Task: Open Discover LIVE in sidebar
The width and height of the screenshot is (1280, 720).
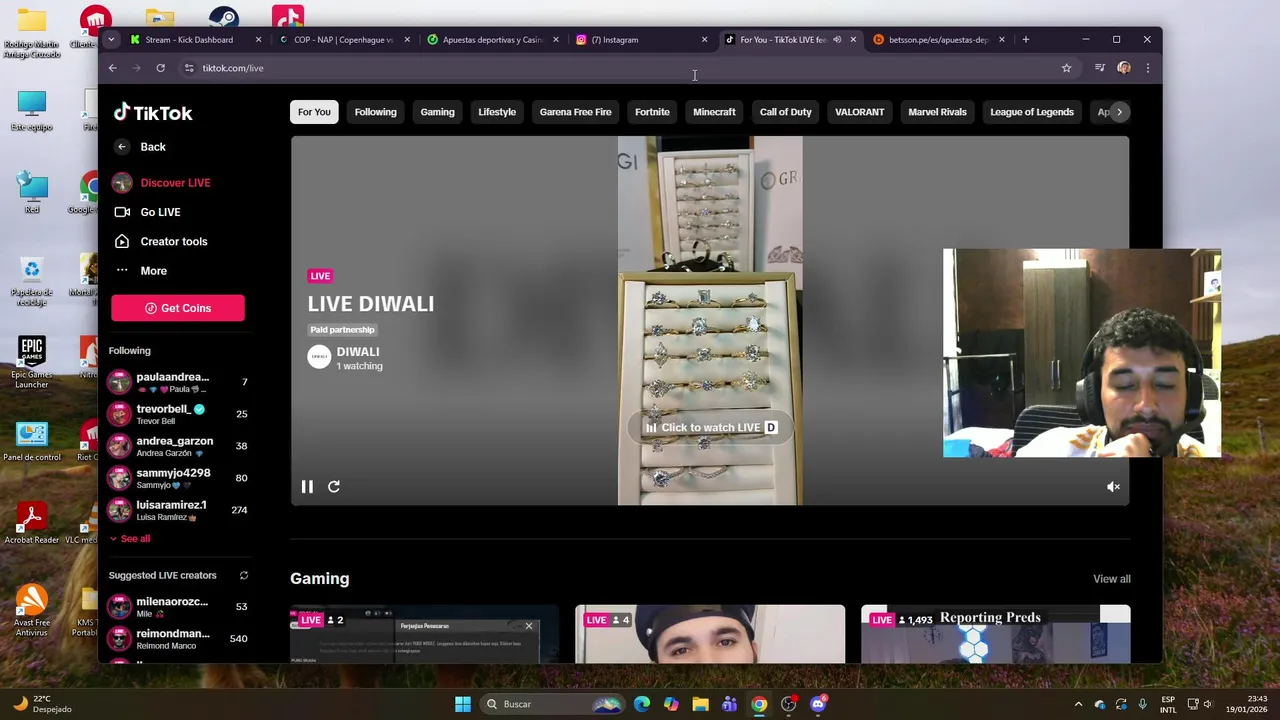Action: pyautogui.click(x=162, y=183)
